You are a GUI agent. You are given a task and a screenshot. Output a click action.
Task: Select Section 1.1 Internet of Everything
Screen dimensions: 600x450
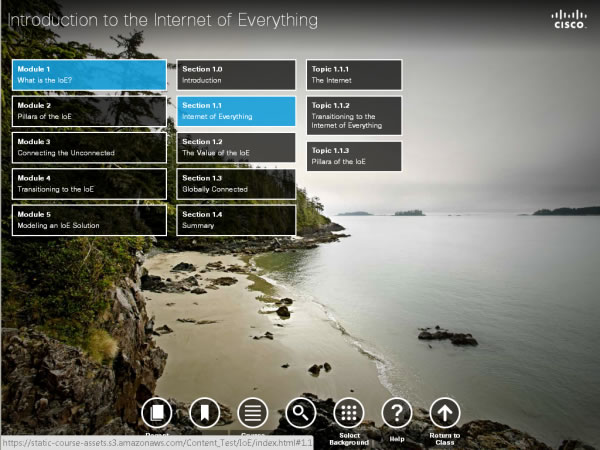coord(236,111)
